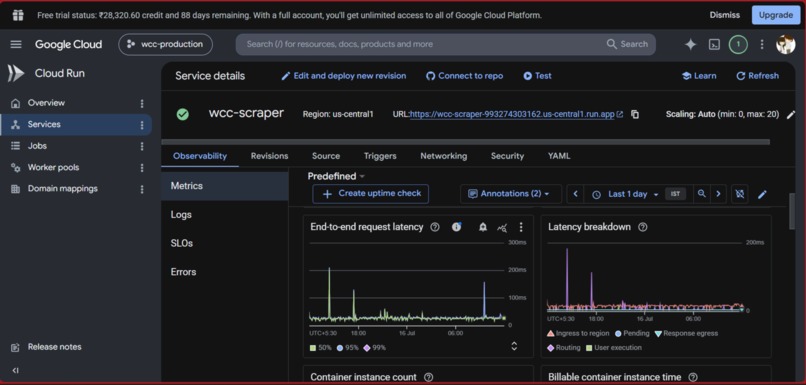Edit scaling settings pencil icon

tap(791, 114)
